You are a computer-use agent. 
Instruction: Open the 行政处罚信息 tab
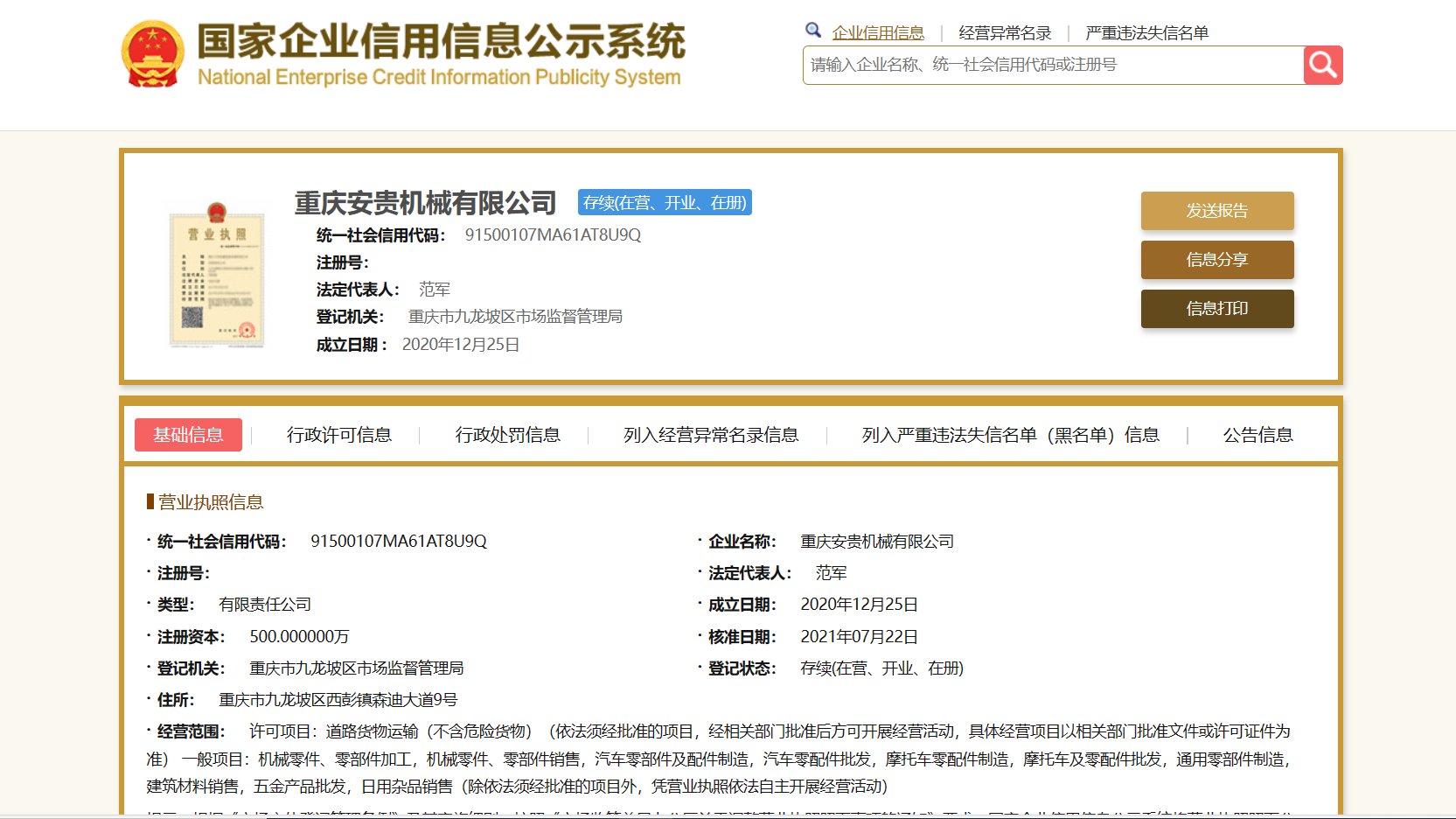(x=508, y=435)
